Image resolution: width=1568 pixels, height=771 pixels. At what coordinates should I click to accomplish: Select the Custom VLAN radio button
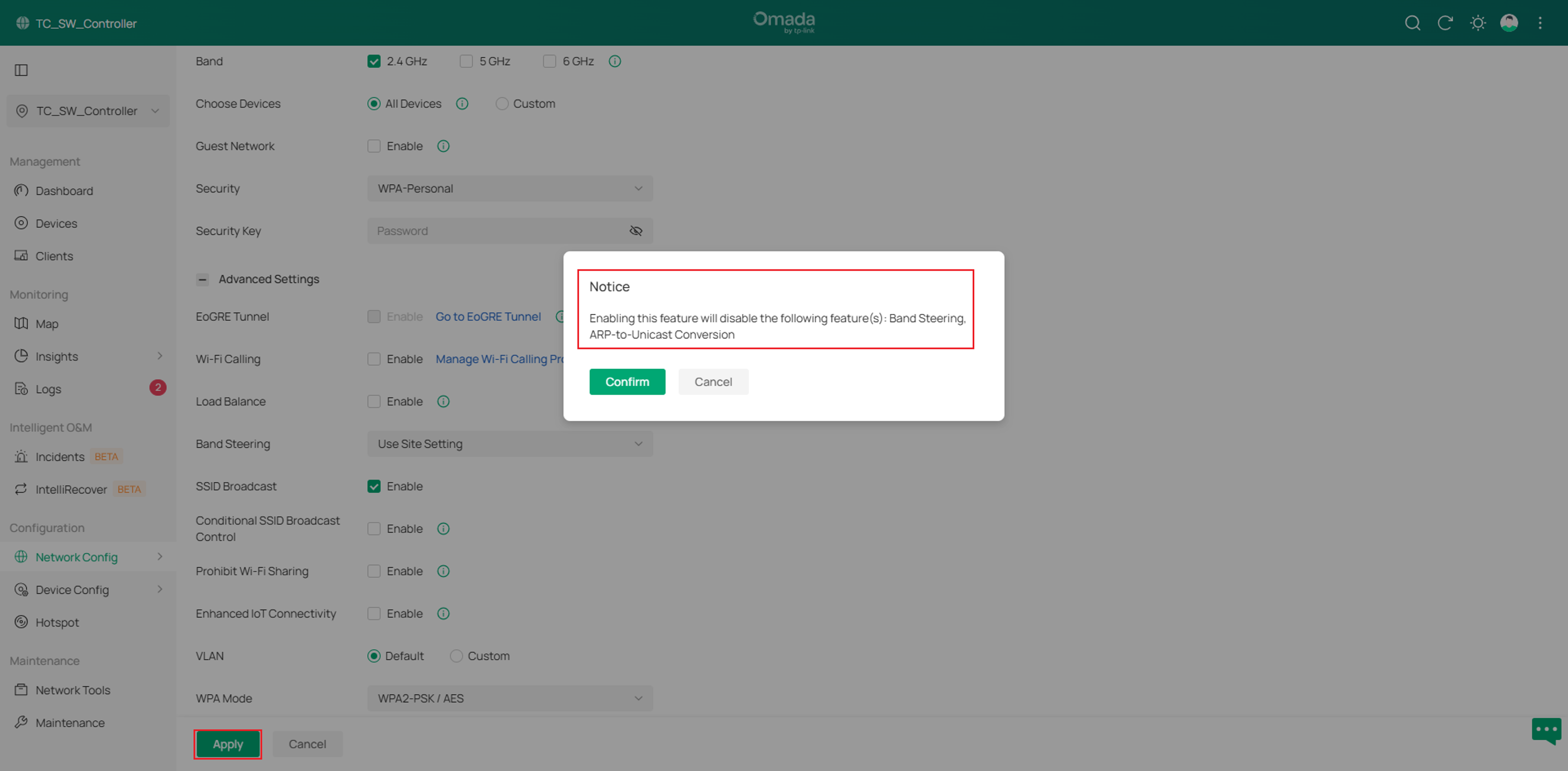click(456, 656)
